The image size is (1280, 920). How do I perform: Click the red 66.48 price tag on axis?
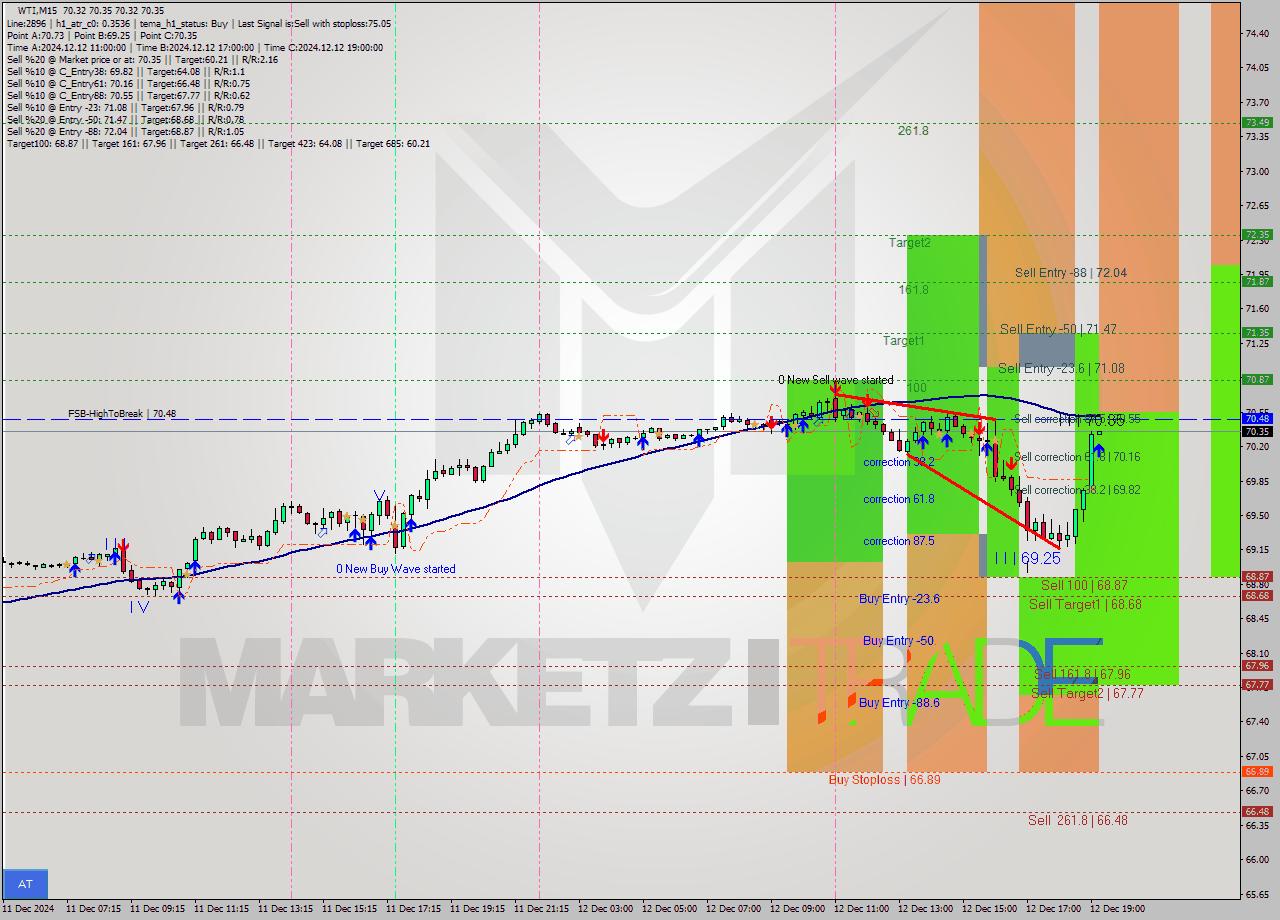(1257, 812)
